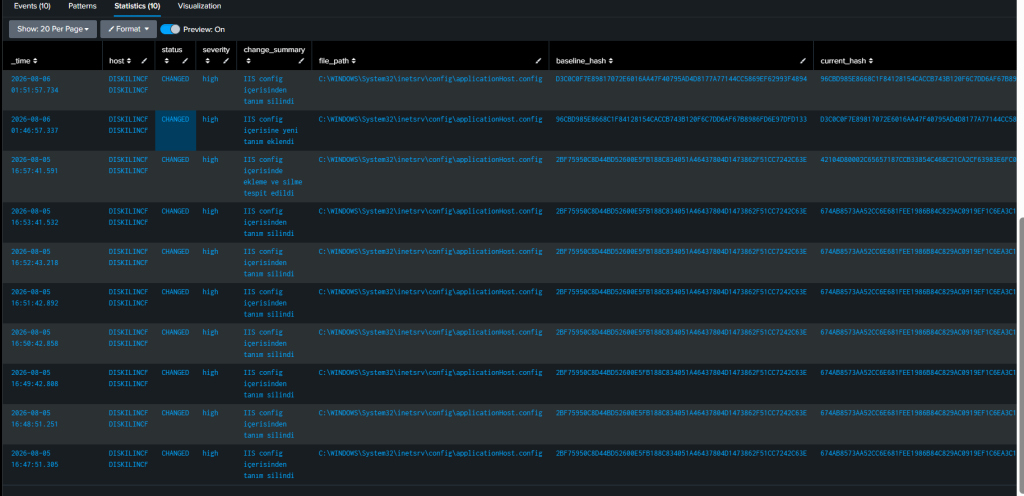Click baseline hash starting D3C0C0F7E89817072E
Image resolution: width=1024 pixels, height=496 pixels.
click(x=681, y=79)
